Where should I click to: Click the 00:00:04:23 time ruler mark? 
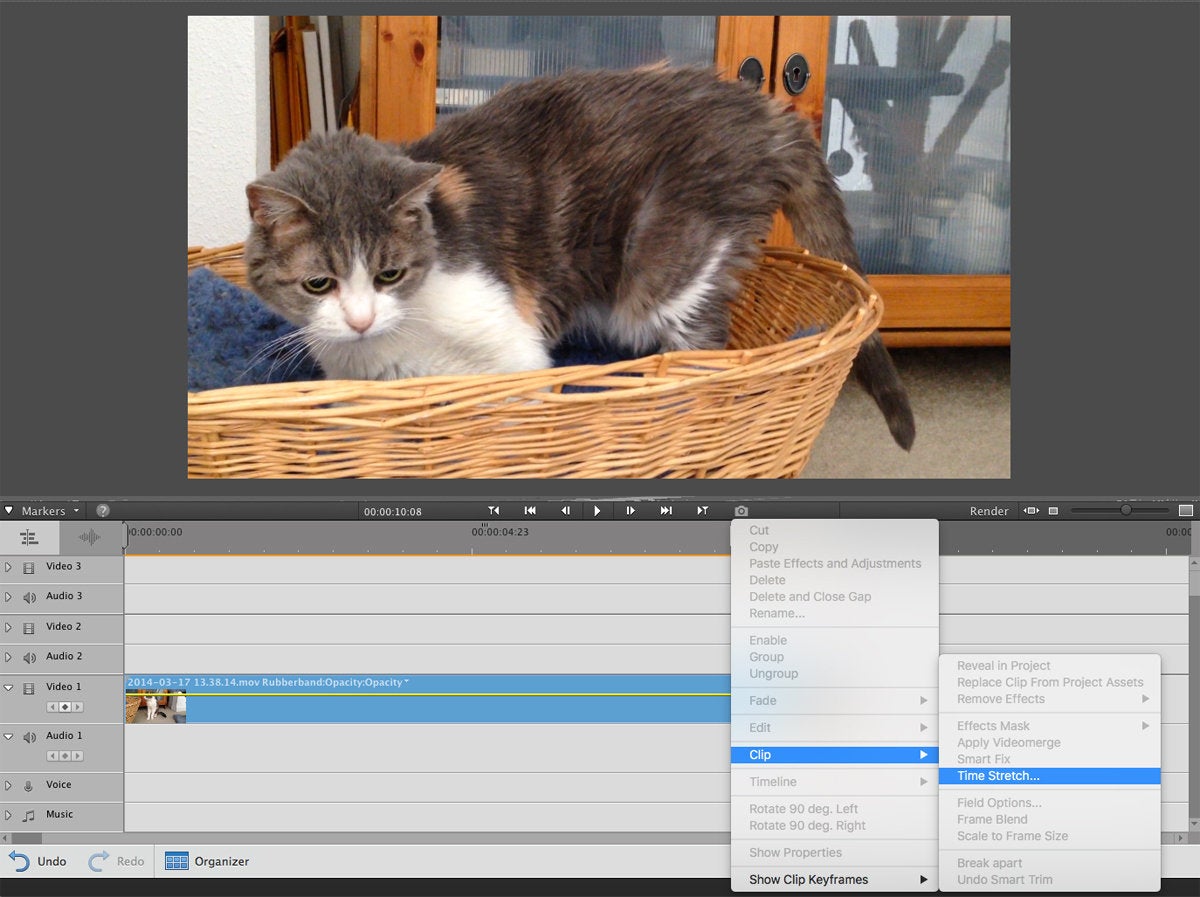tap(500, 532)
